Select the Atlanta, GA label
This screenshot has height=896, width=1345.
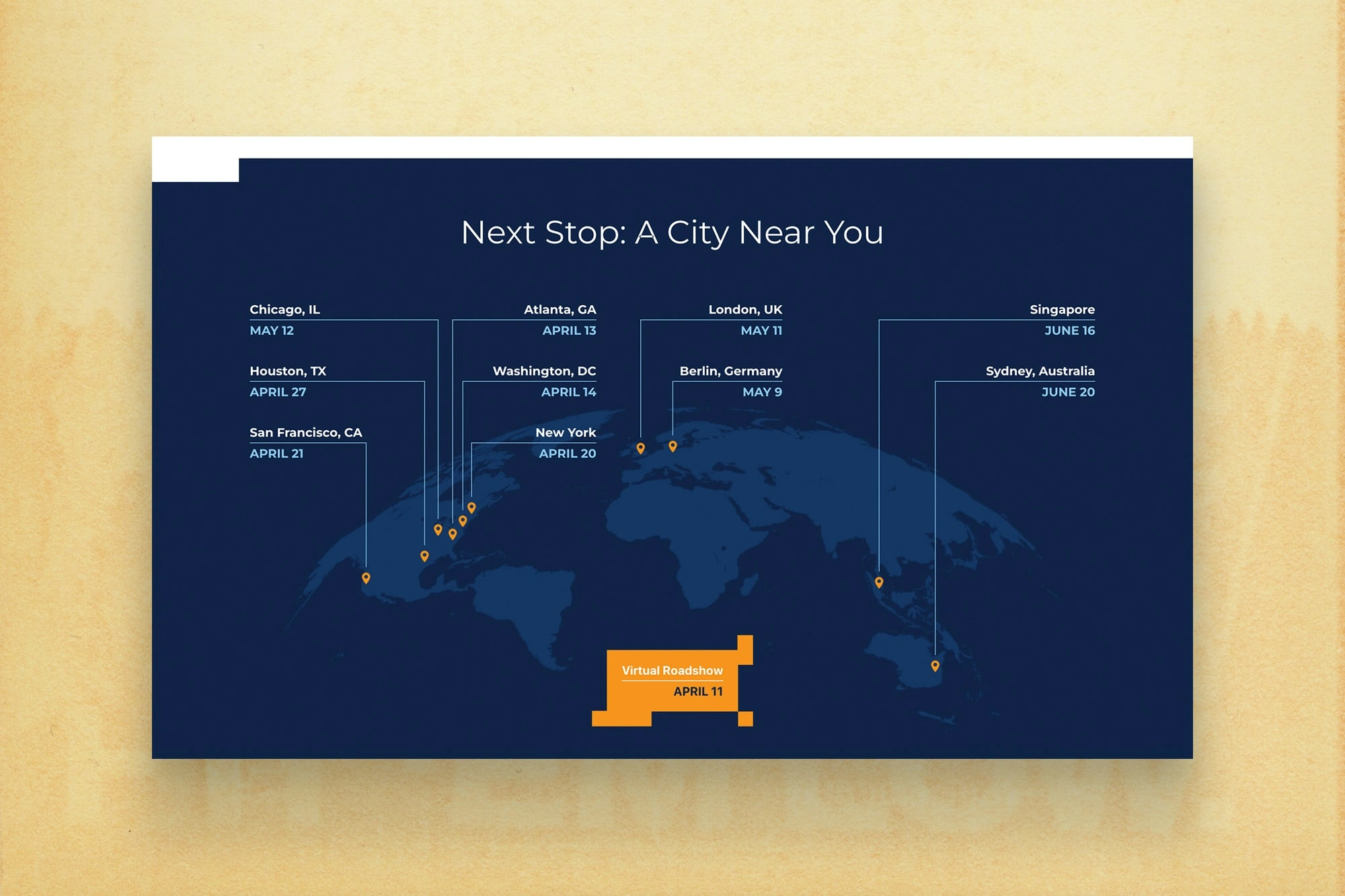(x=560, y=310)
